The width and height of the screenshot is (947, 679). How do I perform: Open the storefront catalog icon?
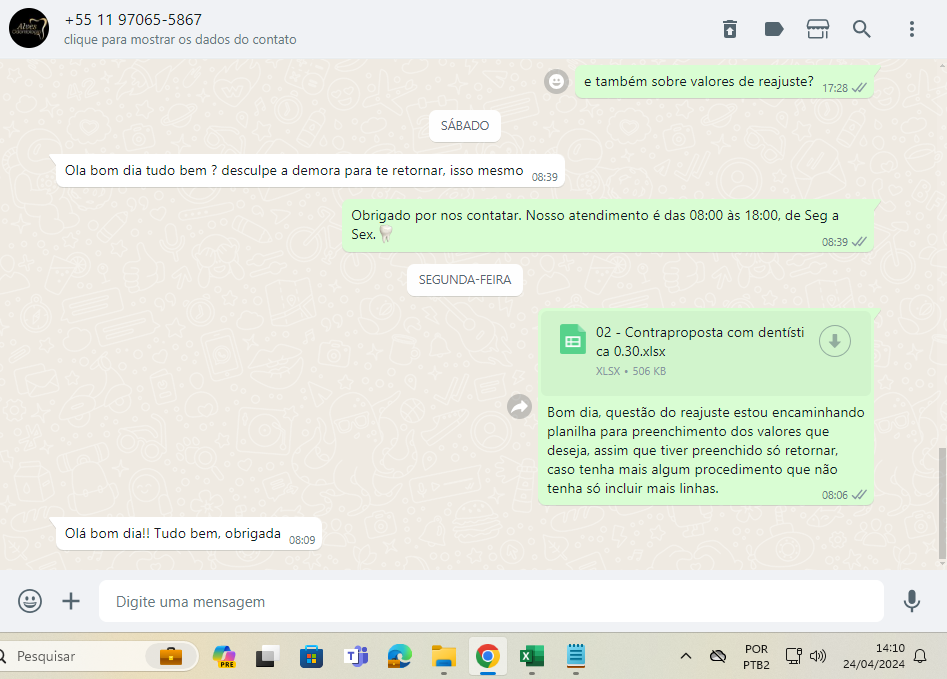[818, 29]
